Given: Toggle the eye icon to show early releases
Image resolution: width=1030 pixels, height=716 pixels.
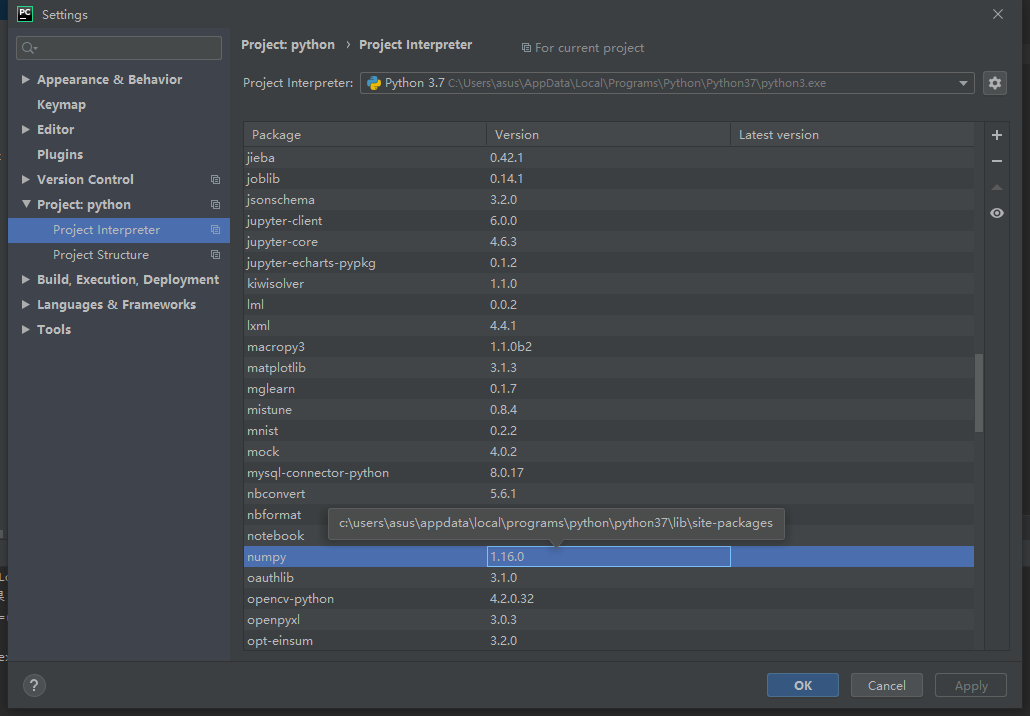Looking at the screenshot, I should pyautogui.click(x=996, y=213).
